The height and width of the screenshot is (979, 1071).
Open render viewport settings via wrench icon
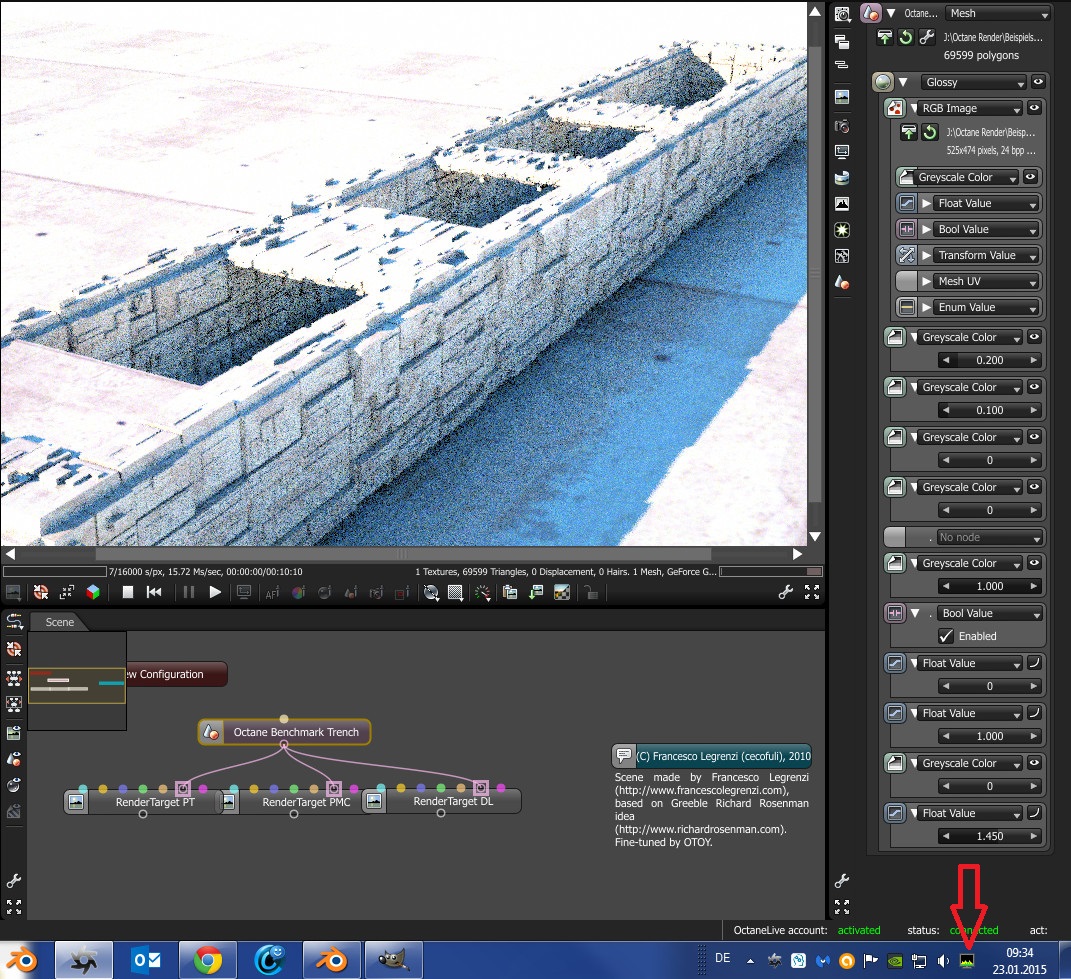point(785,592)
